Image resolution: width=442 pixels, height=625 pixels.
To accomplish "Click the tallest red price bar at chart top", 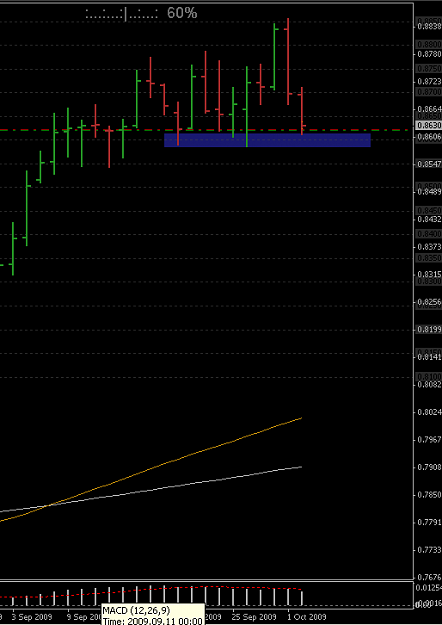I will coord(288,62).
